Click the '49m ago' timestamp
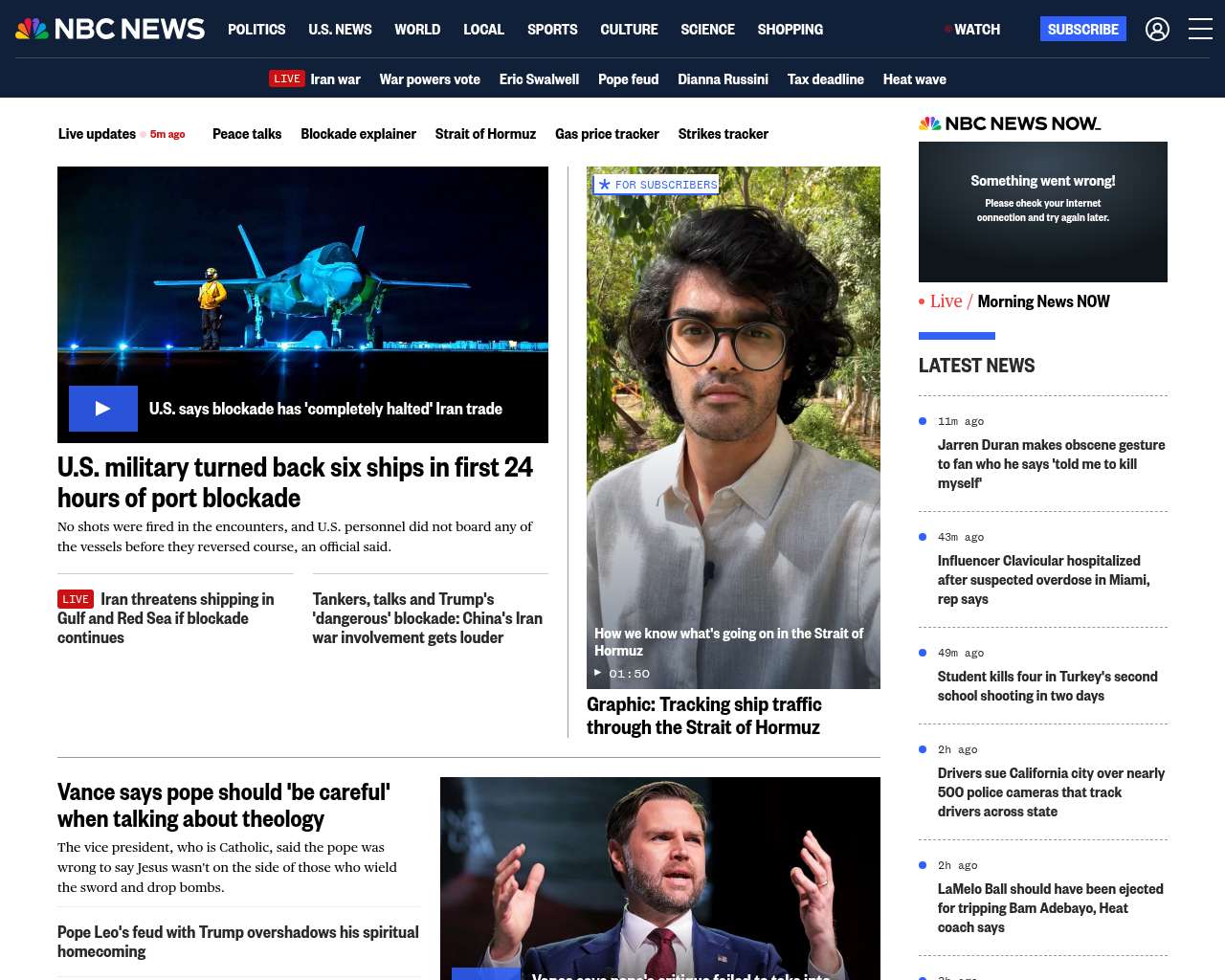Image resolution: width=1225 pixels, height=980 pixels. tap(961, 653)
